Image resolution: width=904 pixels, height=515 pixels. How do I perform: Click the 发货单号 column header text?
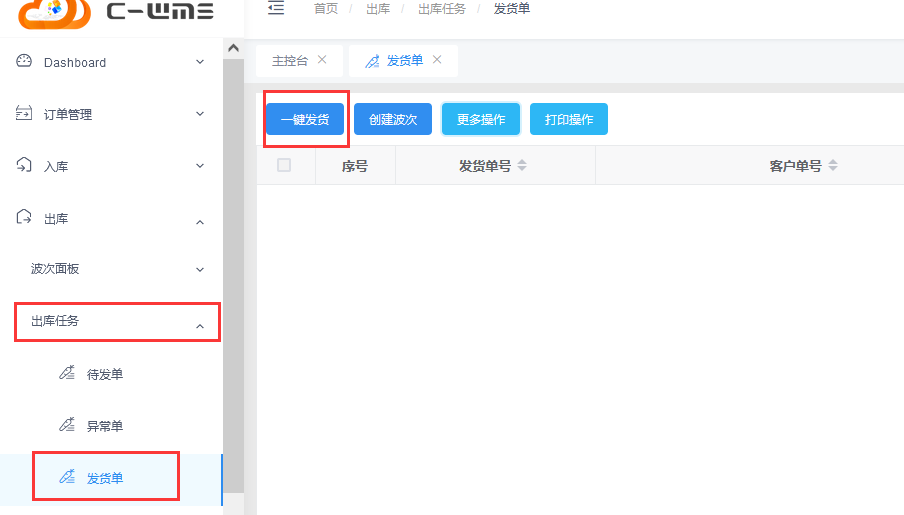485,166
